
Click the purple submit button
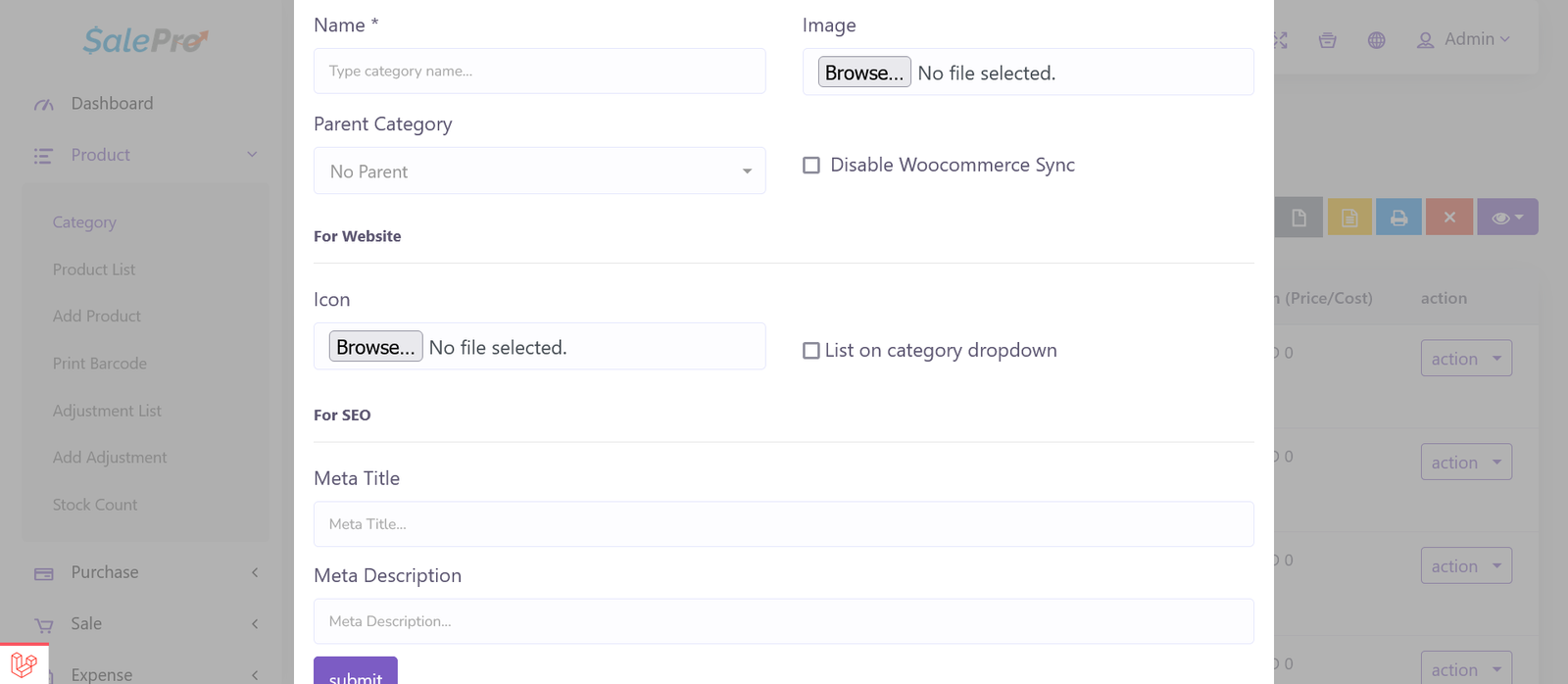[356, 672]
